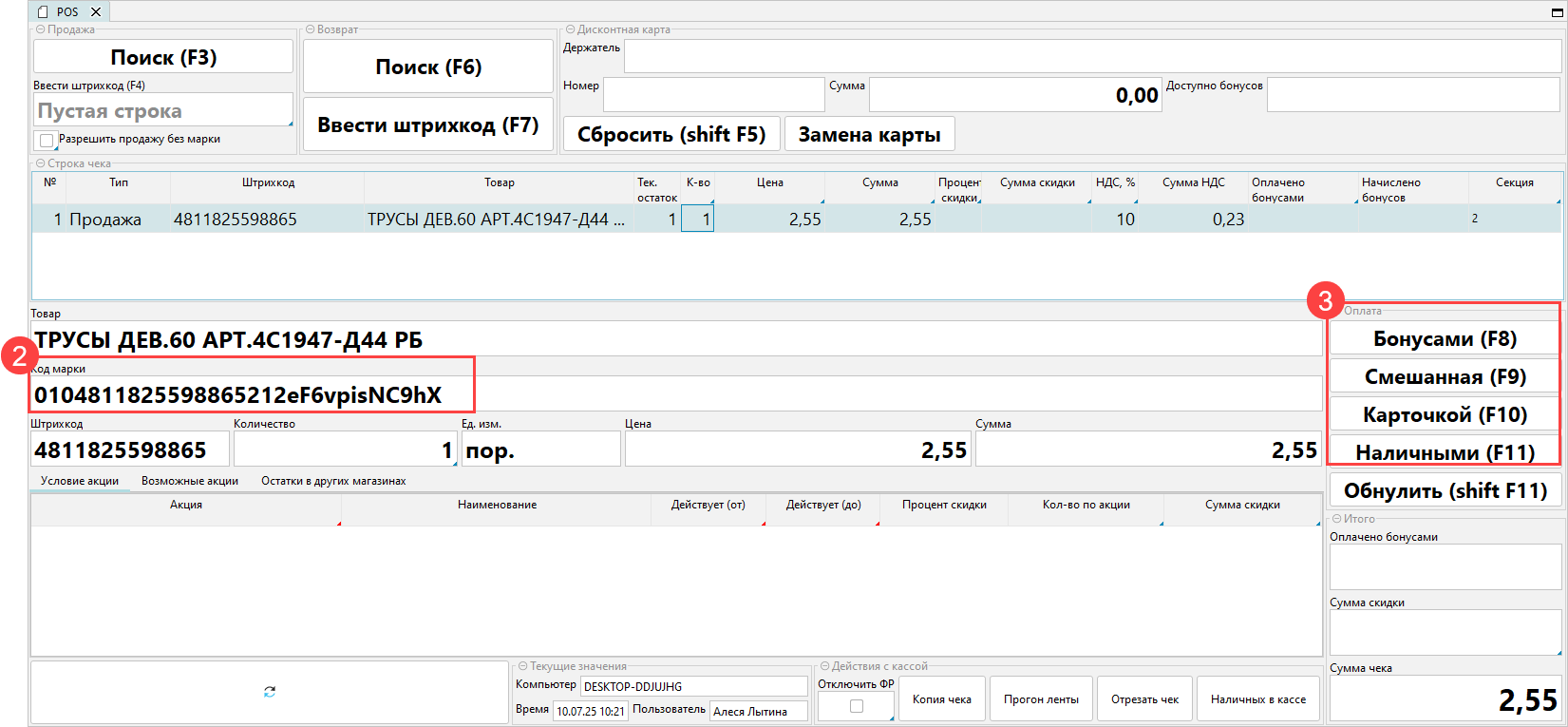This screenshot has height=727, width=1568.
Task: Click Замена карты button
Action: tap(869, 134)
